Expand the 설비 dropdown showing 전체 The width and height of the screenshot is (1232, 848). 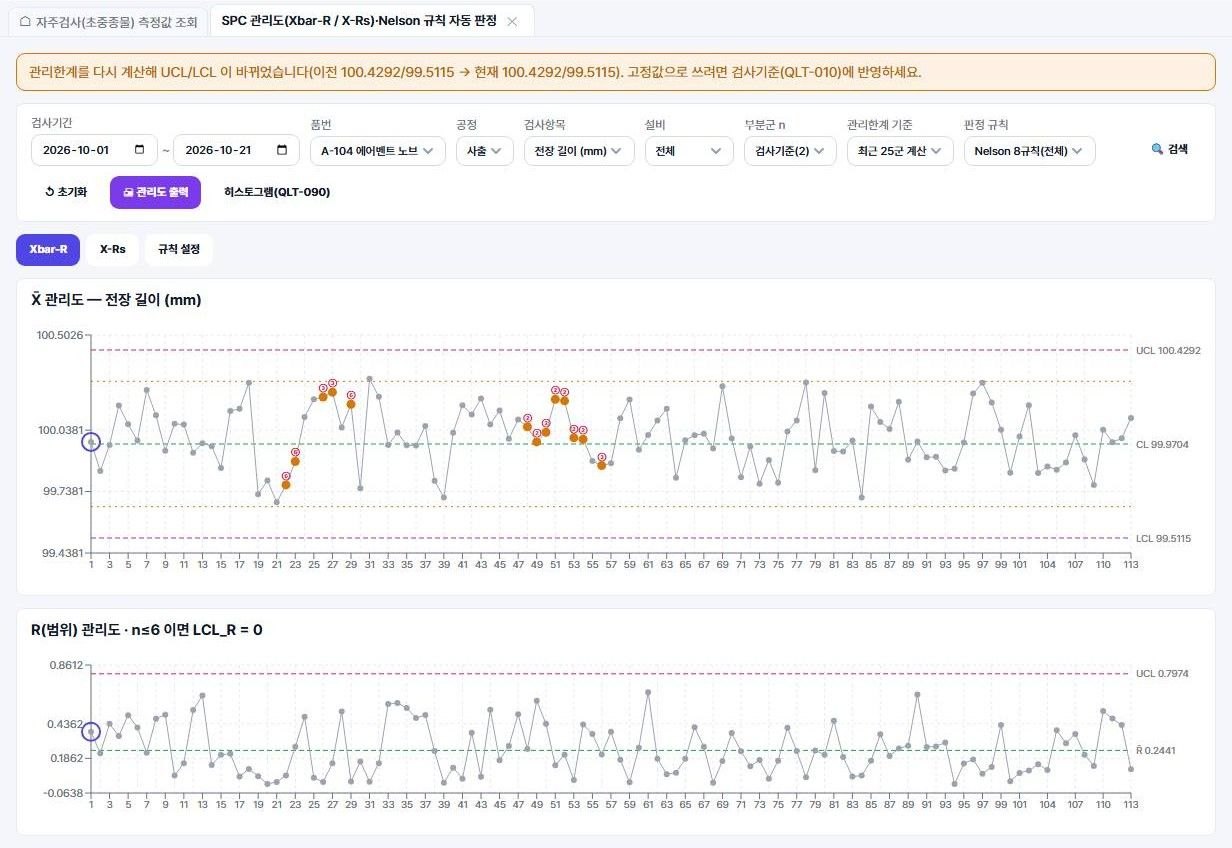pyautogui.click(x=689, y=151)
